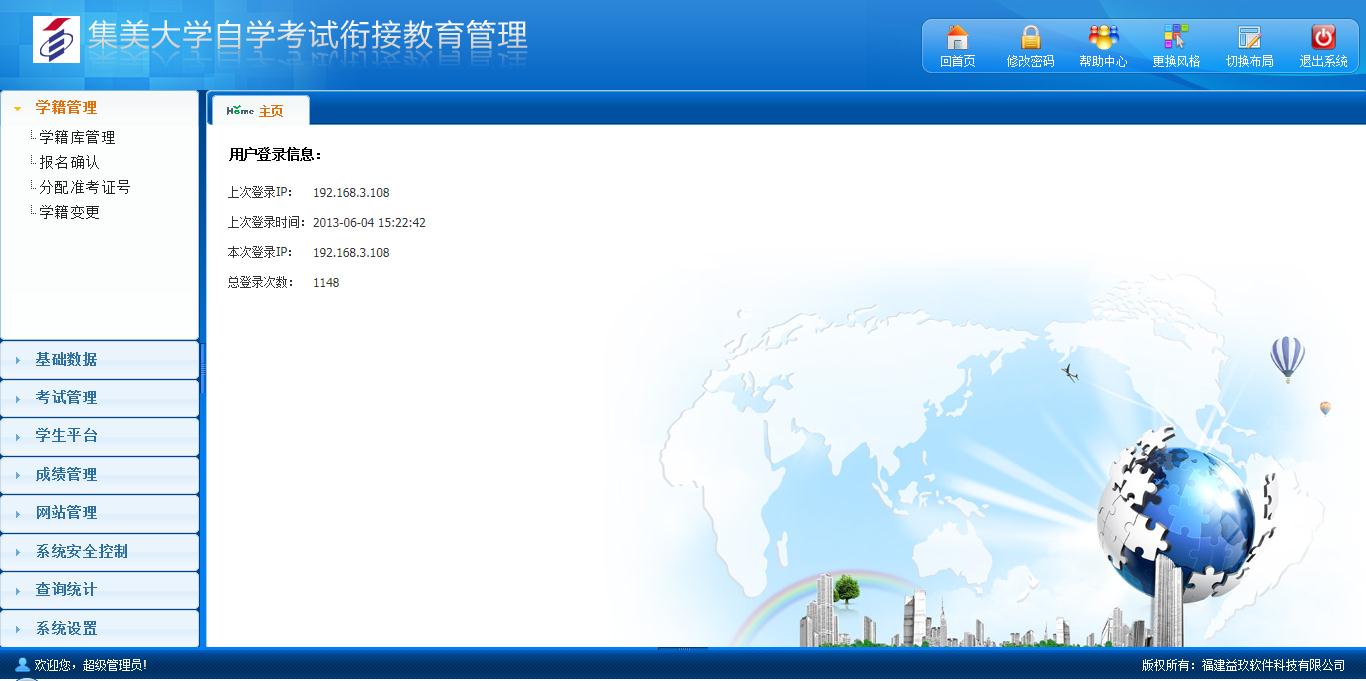
Task: Select 分配准考证号 in sidebar
Action: coord(85,187)
